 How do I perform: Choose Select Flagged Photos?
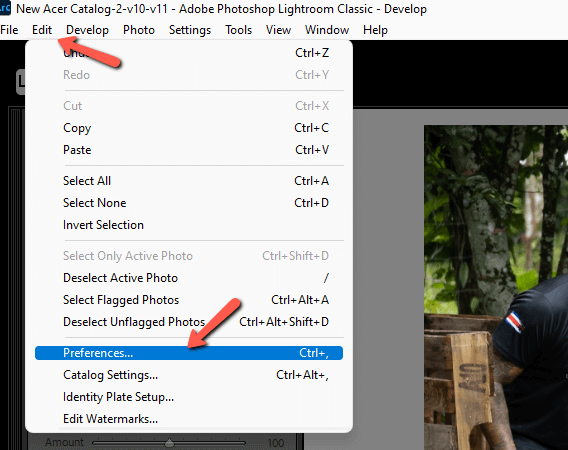189,300
